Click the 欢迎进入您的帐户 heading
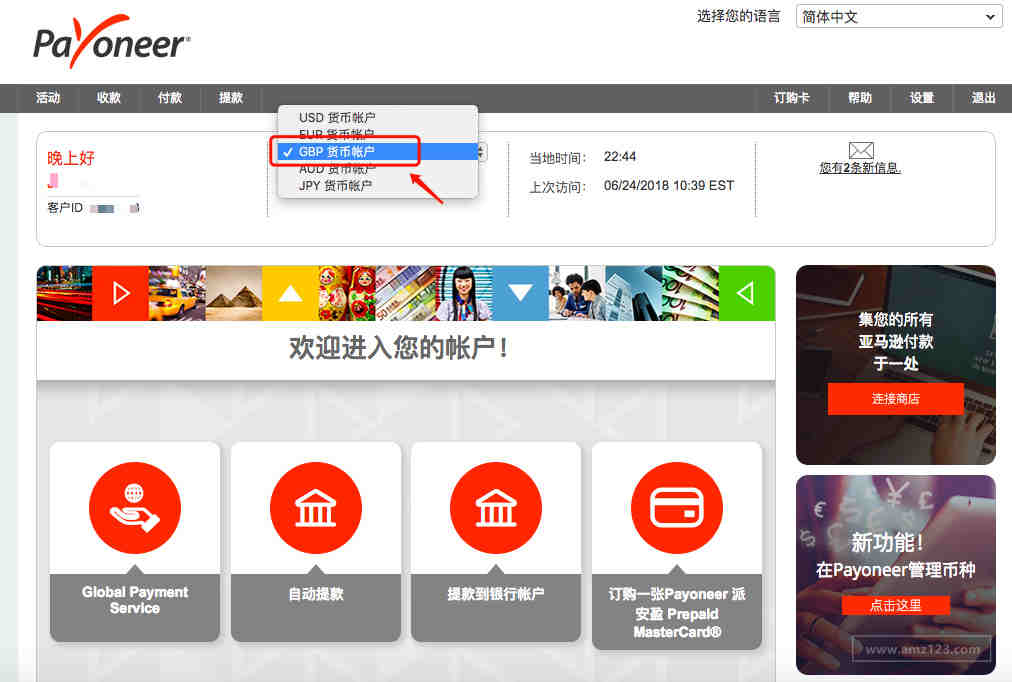Screen dimensions: 1012x682 [x=398, y=348]
